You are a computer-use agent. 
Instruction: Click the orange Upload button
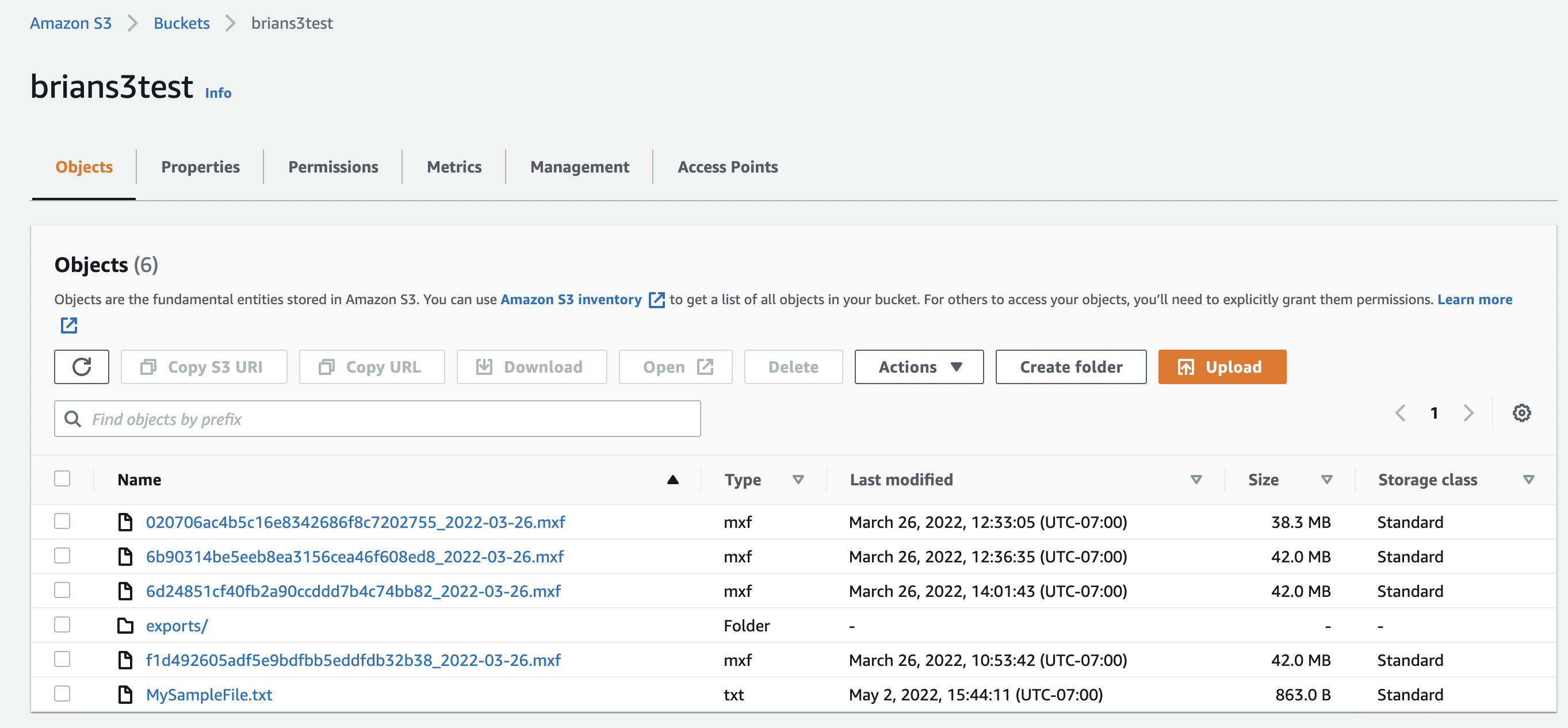point(1222,366)
